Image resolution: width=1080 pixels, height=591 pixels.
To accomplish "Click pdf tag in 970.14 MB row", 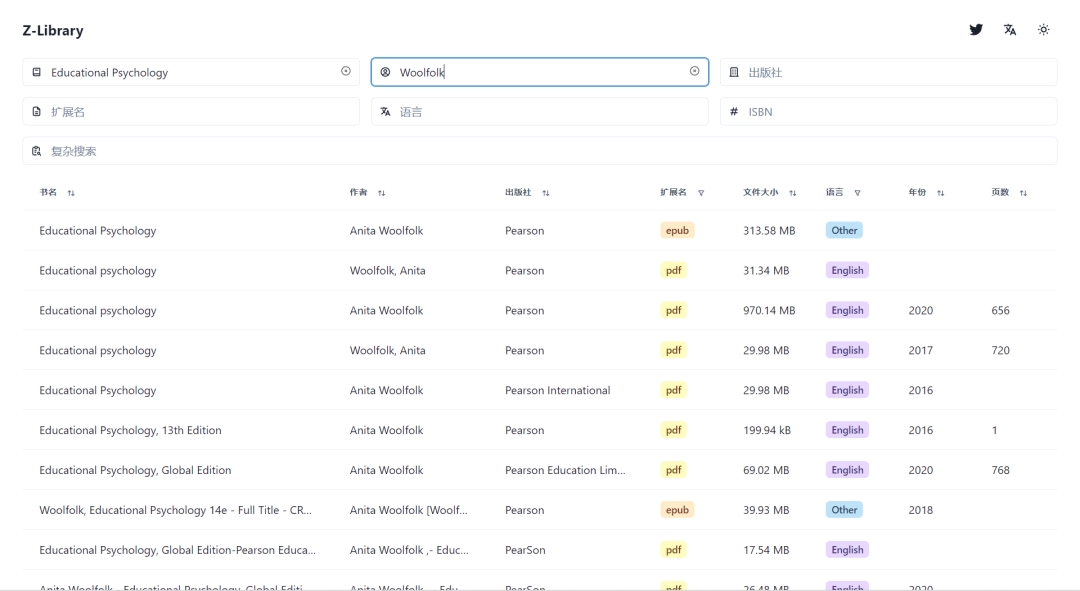I will [673, 310].
